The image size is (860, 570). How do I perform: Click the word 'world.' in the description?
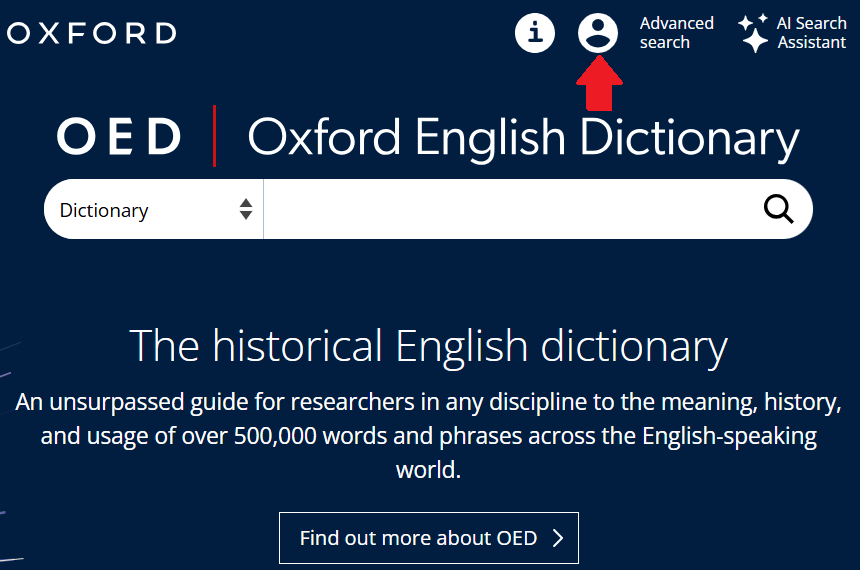(x=428, y=470)
